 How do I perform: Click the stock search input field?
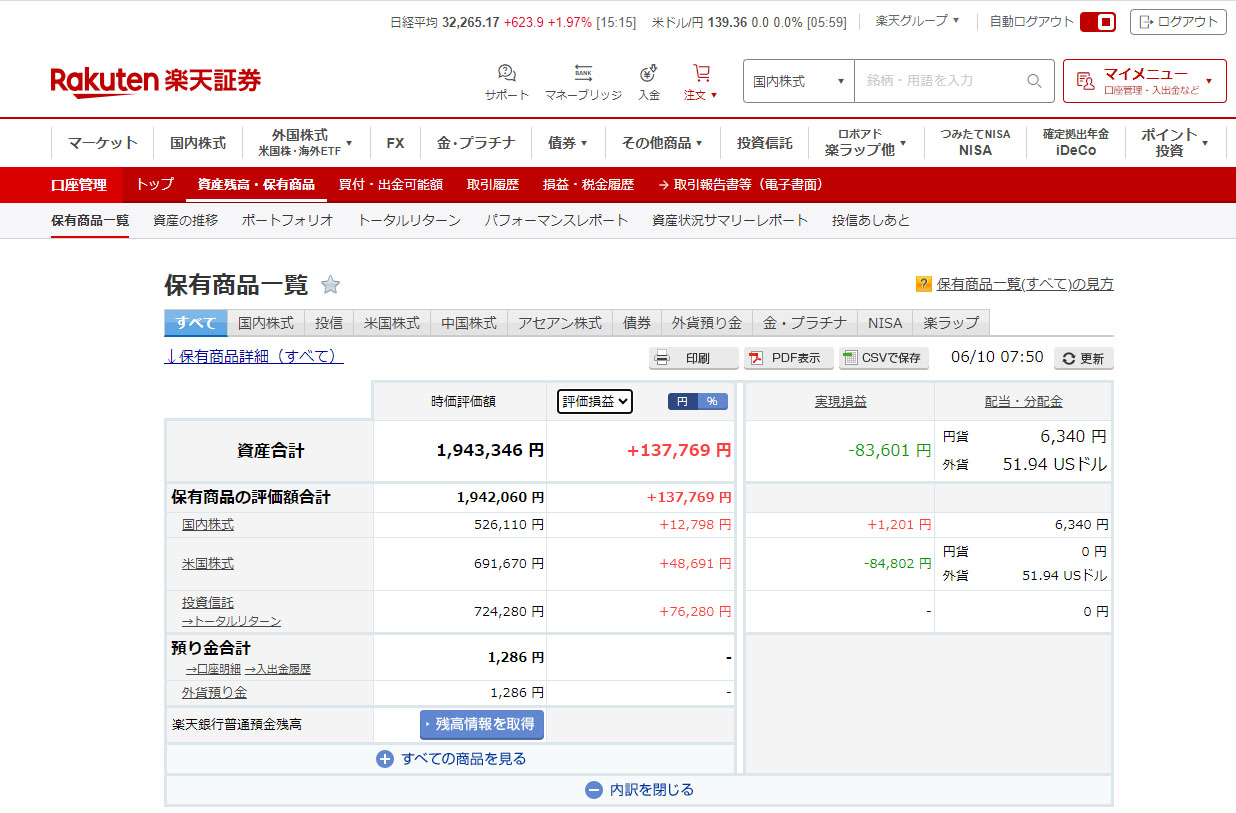coord(938,81)
